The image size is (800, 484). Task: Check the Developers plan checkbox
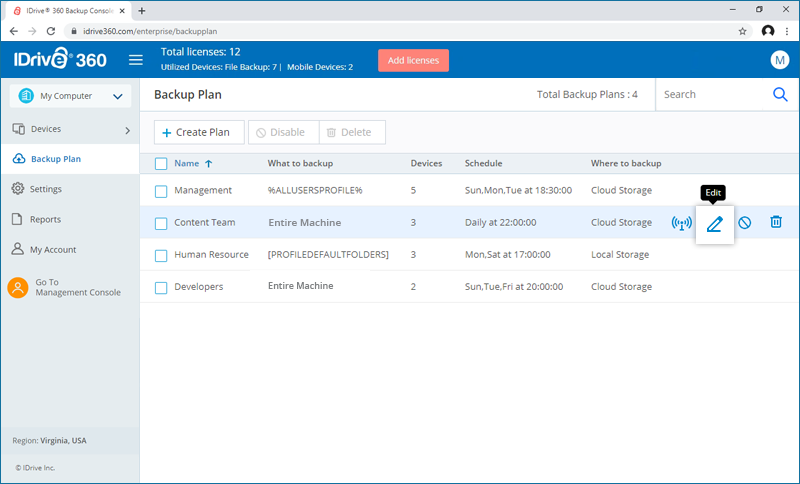click(x=161, y=288)
